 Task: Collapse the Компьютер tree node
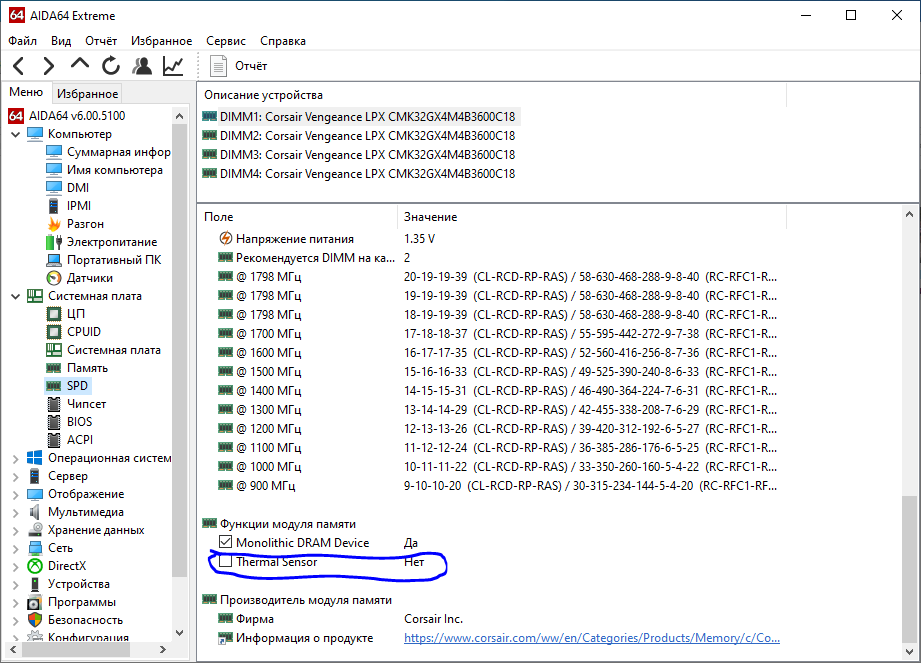tap(15, 134)
